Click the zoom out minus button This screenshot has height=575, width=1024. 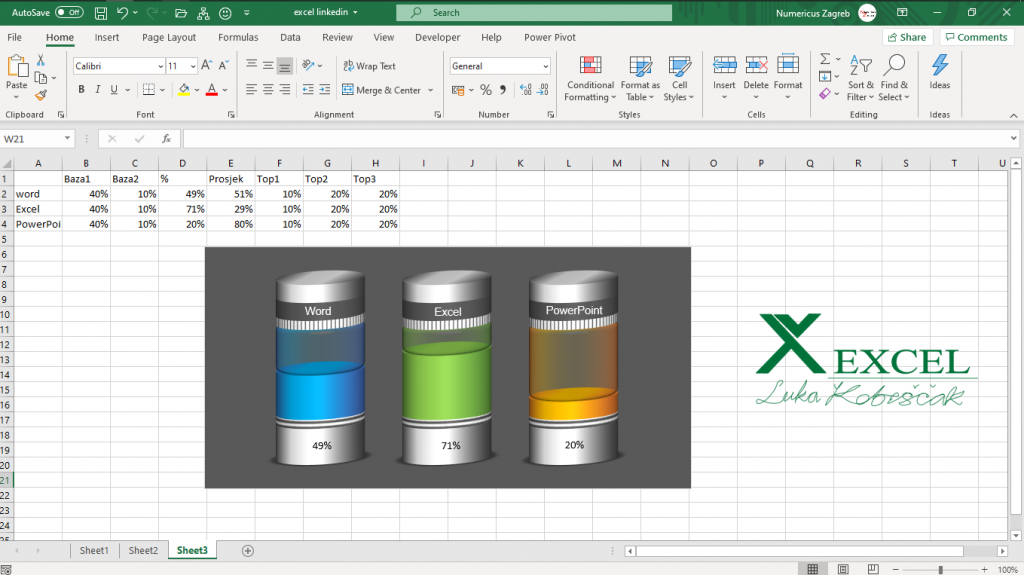(x=895, y=570)
